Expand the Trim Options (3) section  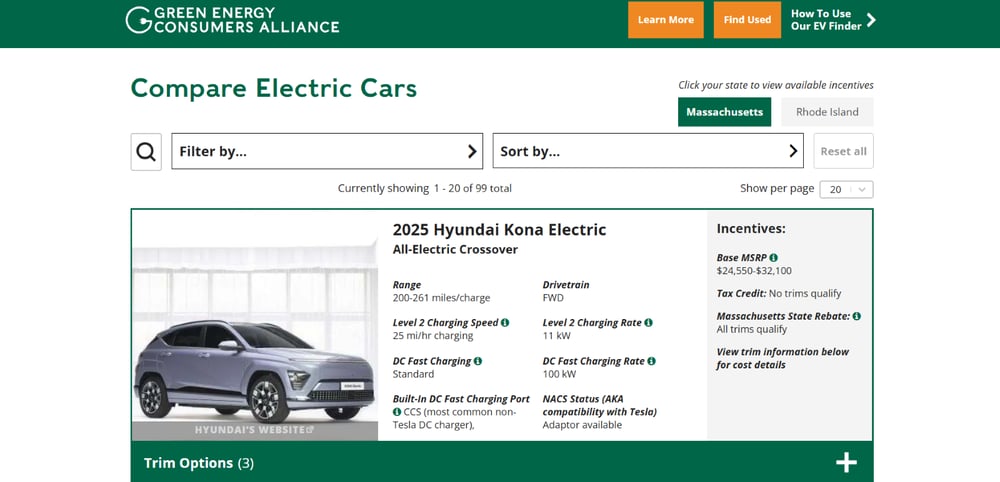(502, 463)
